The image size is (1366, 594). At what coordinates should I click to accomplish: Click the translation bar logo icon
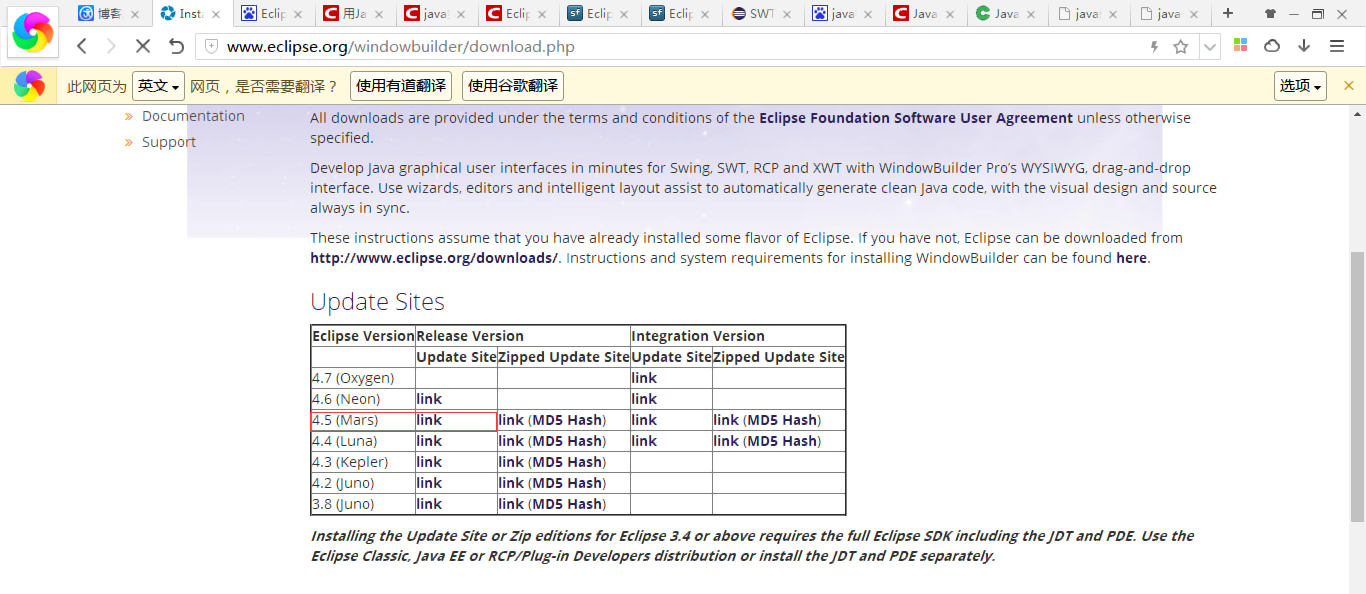click(29, 86)
